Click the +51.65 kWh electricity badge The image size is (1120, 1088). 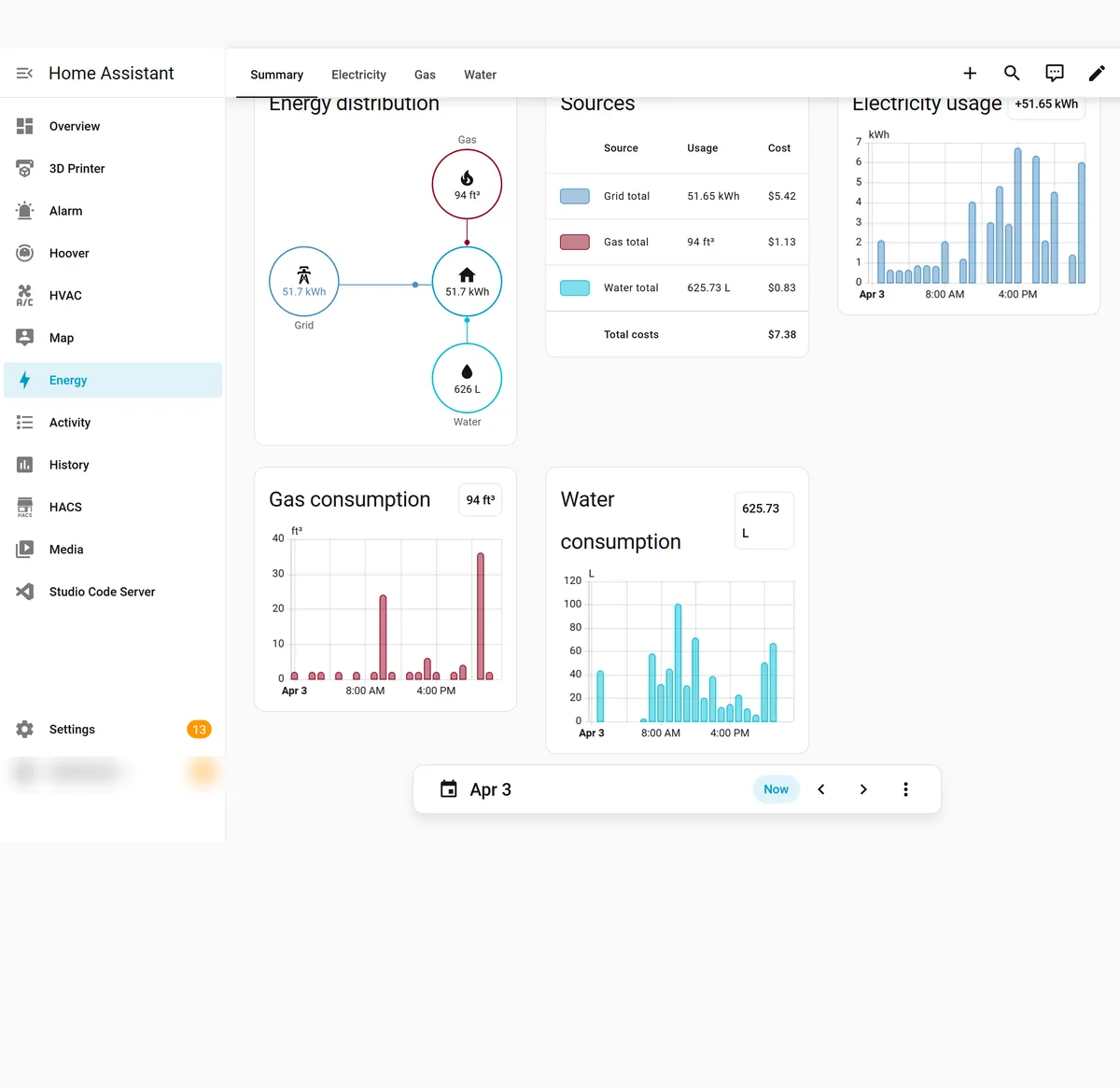point(1046,105)
